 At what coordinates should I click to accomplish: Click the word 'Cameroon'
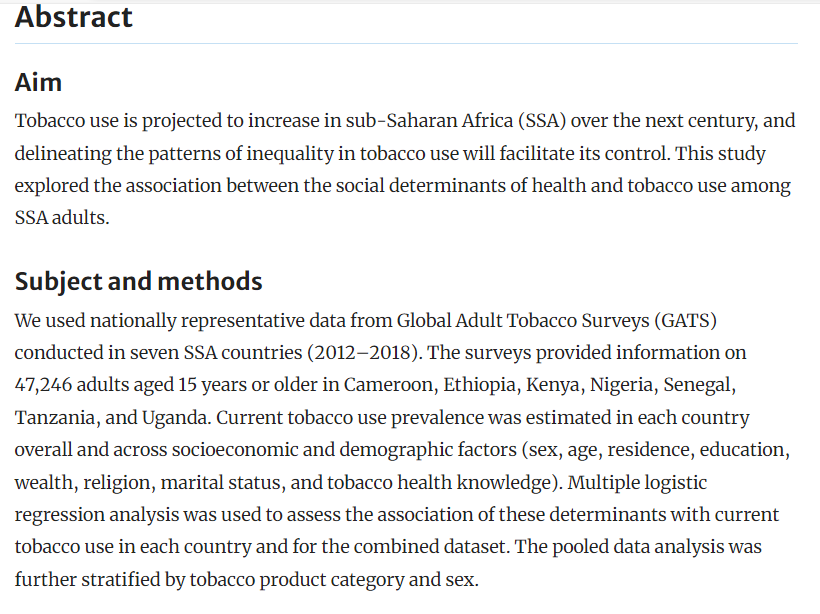coord(383,385)
